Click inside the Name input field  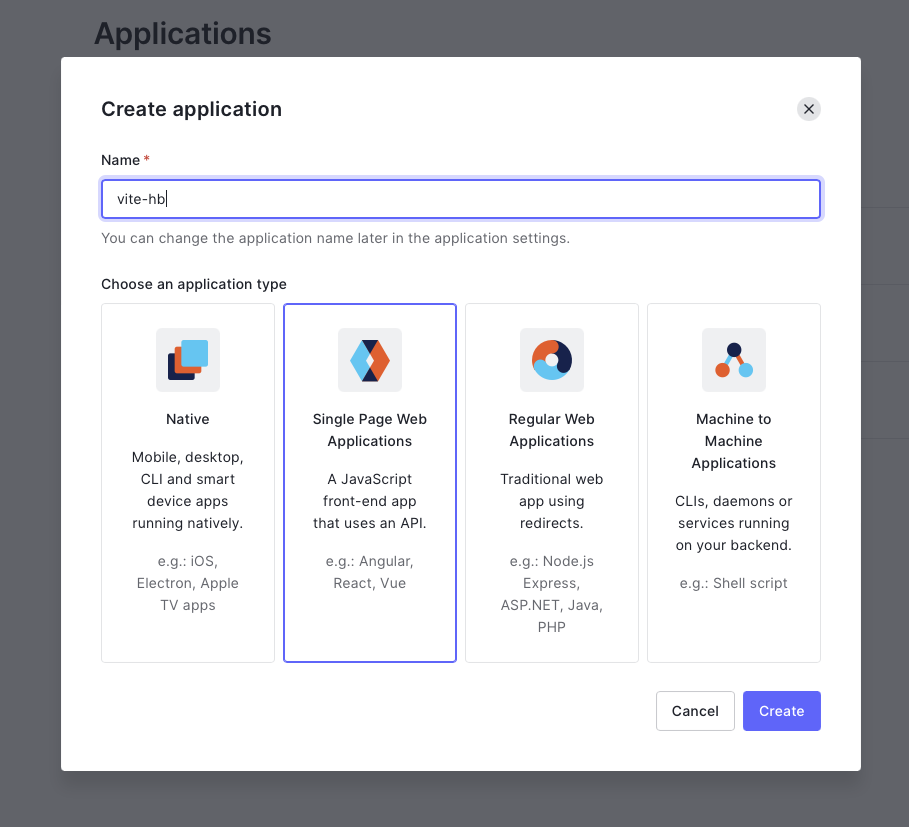click(x=460, y=199)
